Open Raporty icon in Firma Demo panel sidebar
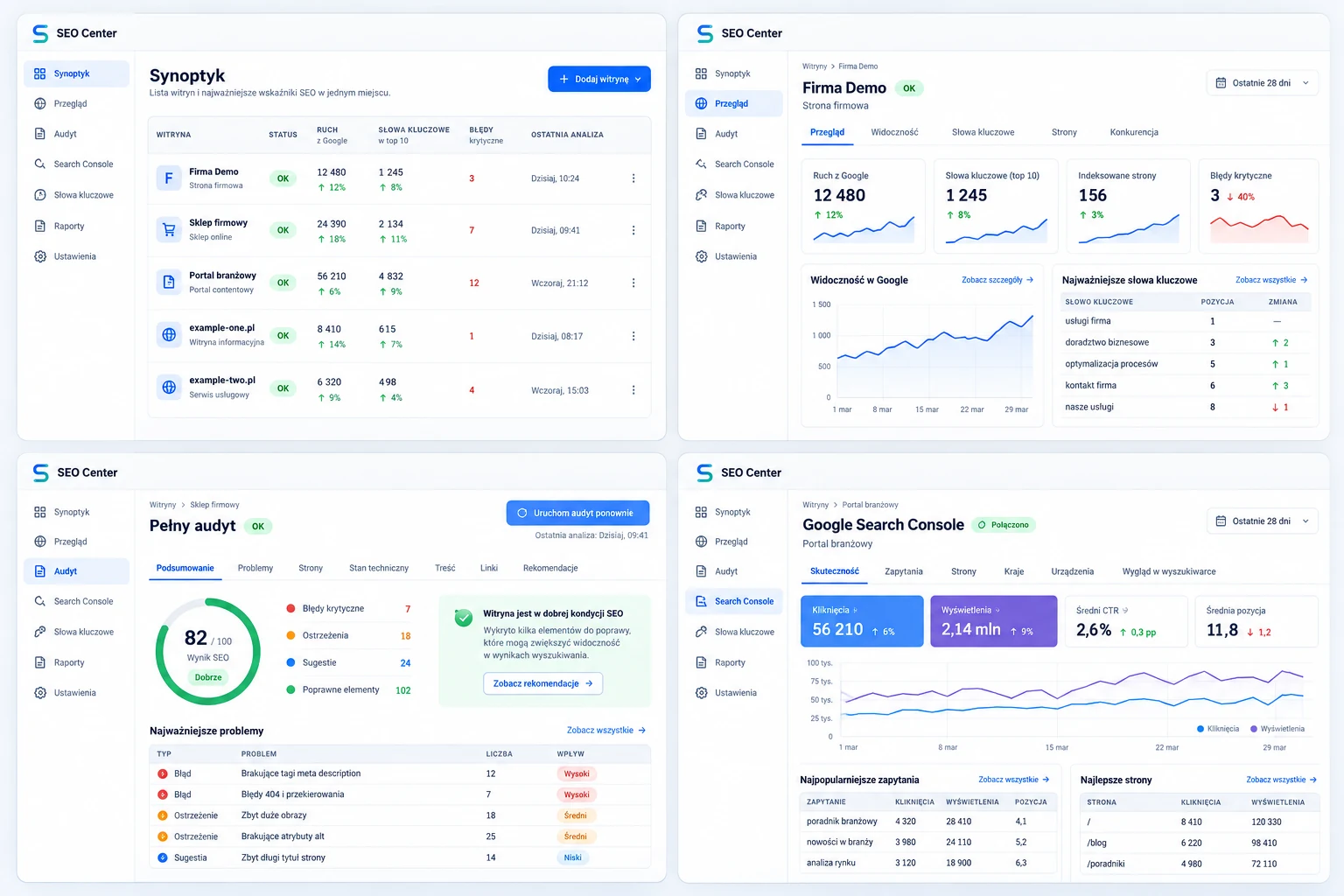 point(701,226)
